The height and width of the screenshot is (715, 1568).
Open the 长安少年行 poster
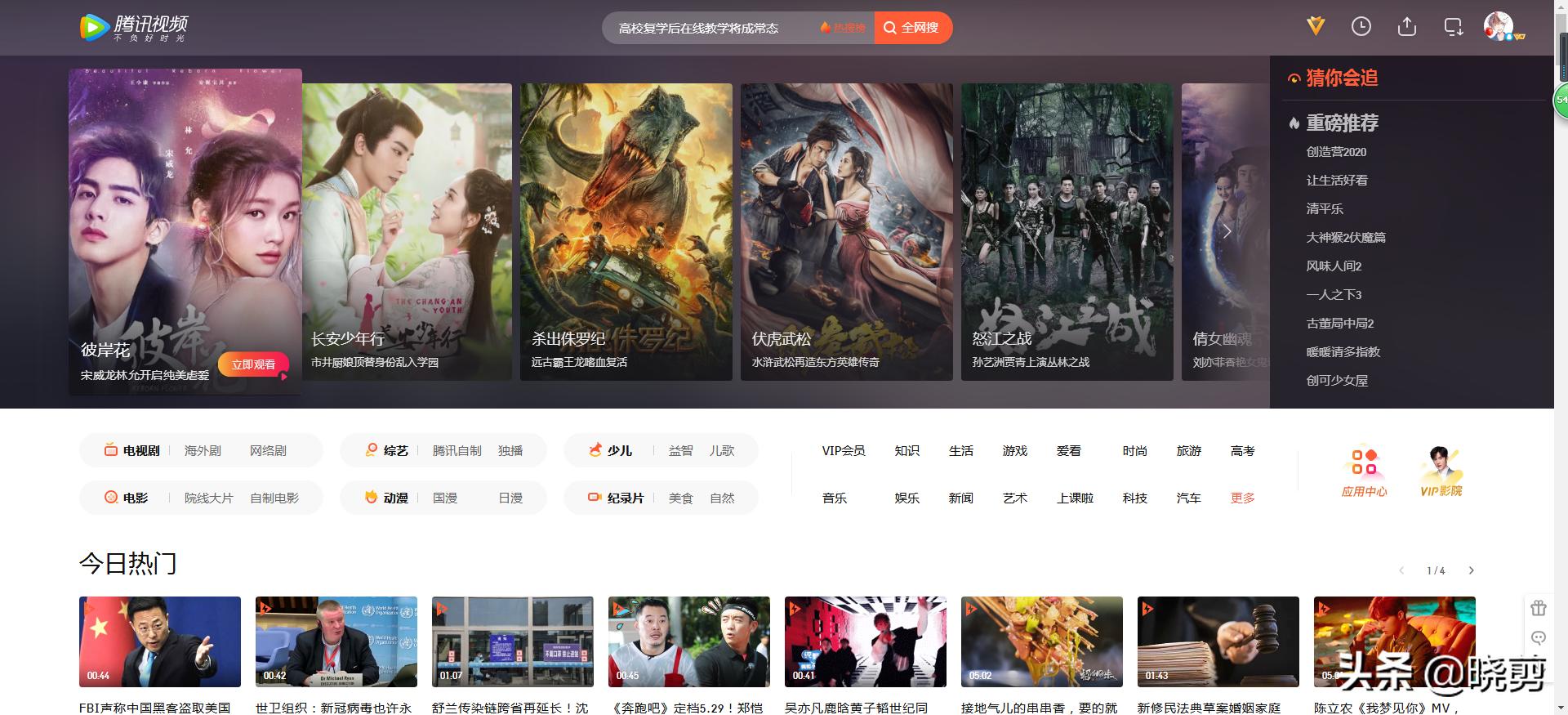click(x=407, y=231)
